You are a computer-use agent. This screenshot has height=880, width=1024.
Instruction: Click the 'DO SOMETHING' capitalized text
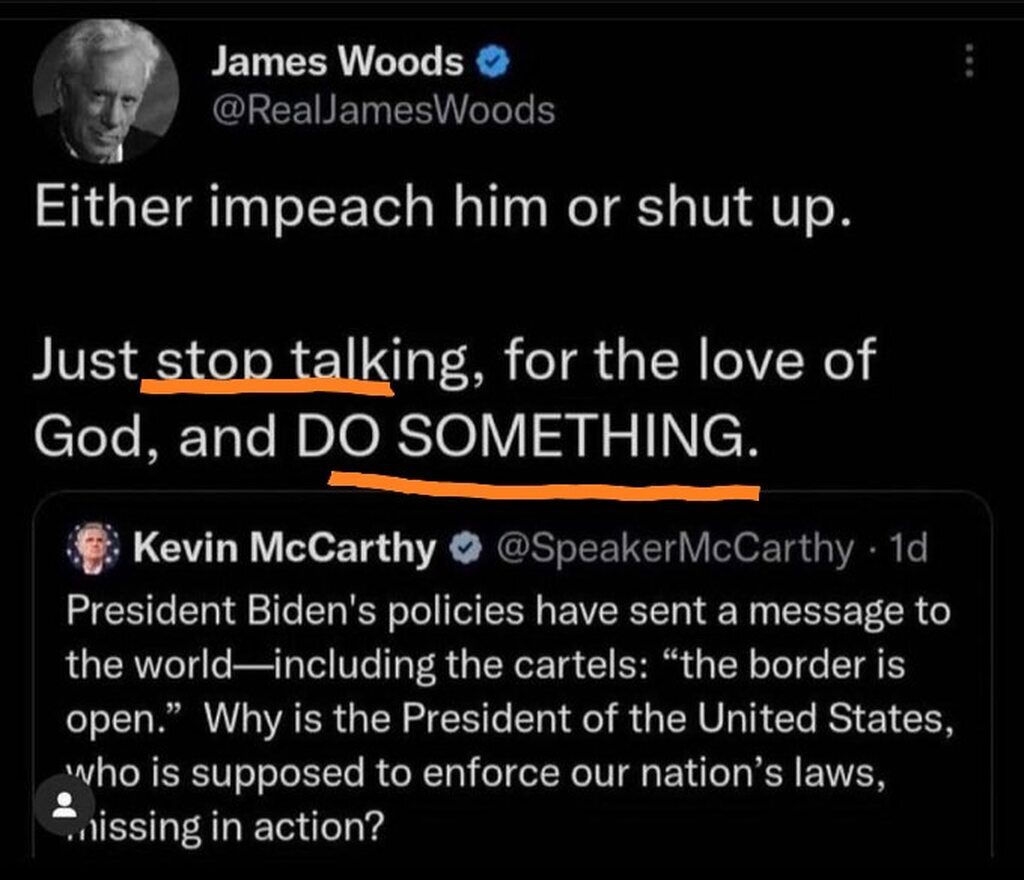528,436
